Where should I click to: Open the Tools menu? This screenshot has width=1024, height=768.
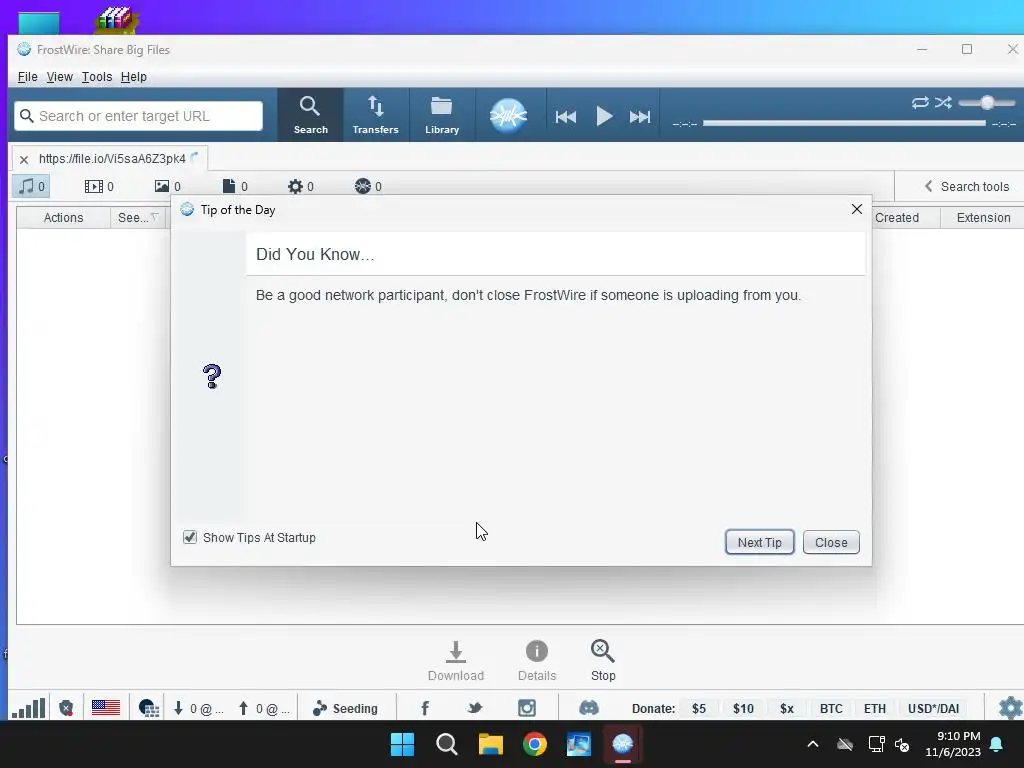(97, 77)
